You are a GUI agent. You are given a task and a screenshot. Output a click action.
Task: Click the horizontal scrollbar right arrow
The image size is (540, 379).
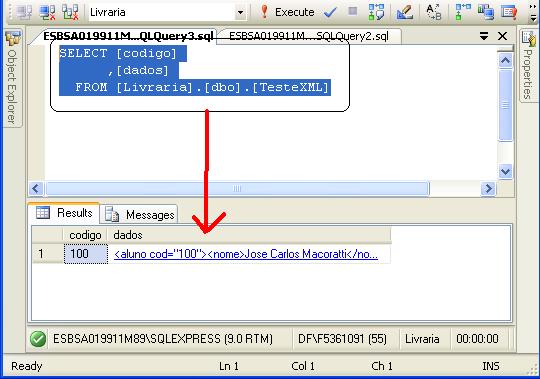click(488, 189)
